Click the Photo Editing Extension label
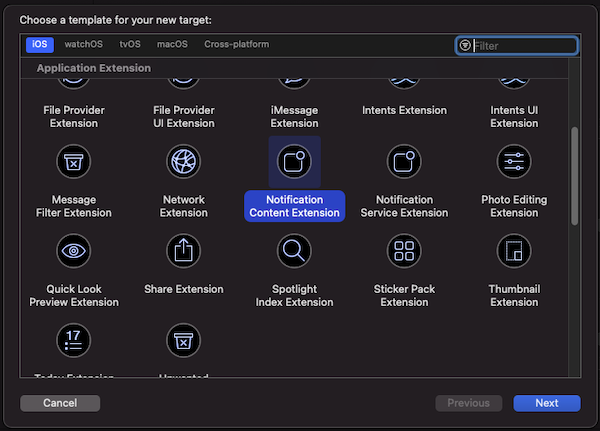The image size is (600, 431). [514, 206]
